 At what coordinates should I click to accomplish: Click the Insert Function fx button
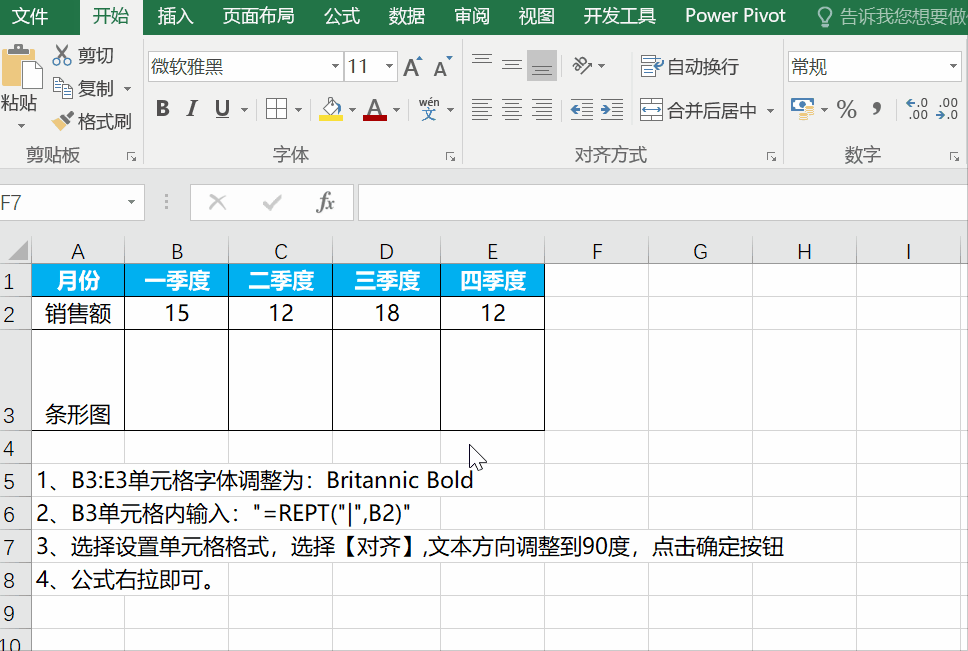pyautogui.click(x=325, y=202)
